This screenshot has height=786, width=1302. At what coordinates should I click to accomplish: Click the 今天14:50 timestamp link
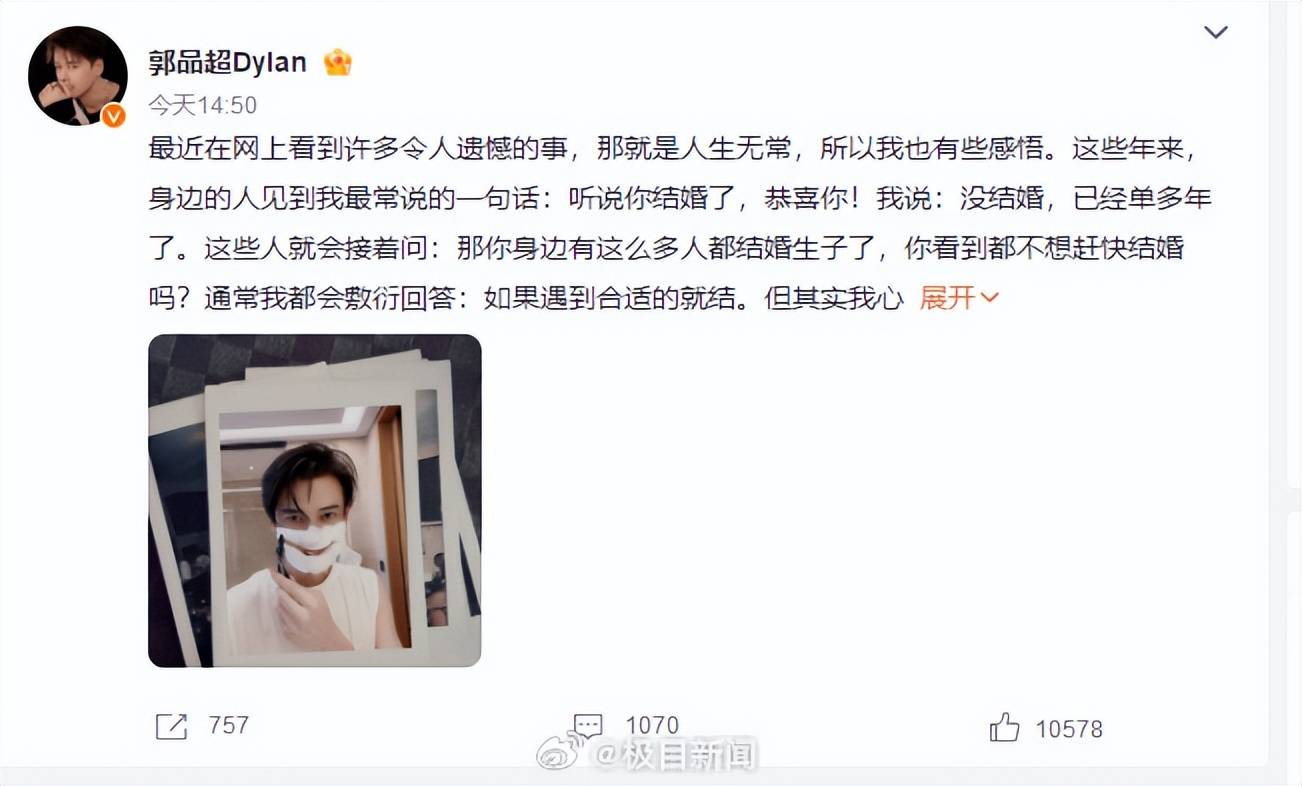tap(203, 106)
